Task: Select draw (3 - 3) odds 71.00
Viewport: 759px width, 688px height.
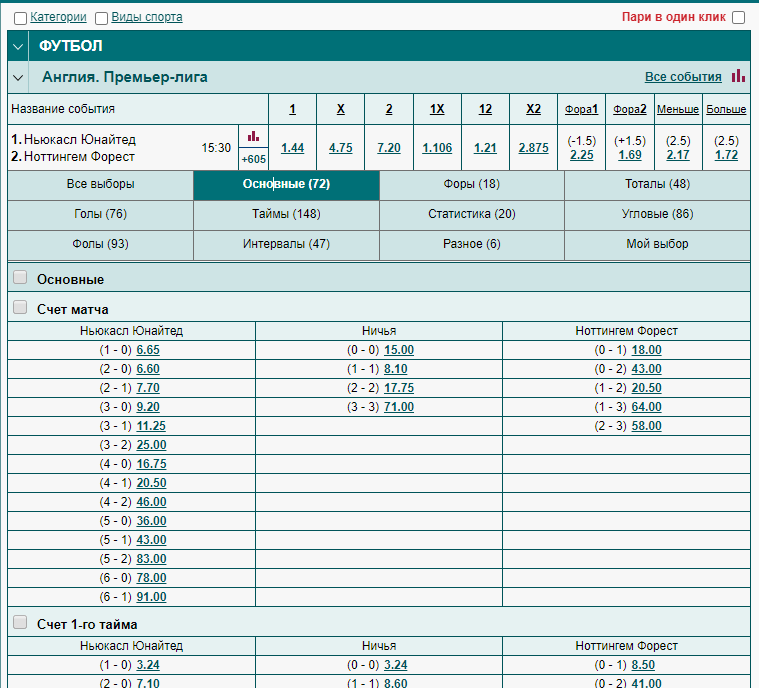Action: click(x=399, y=407)
